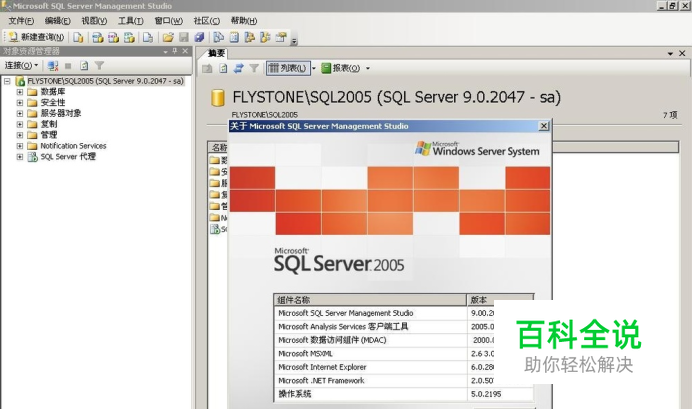Toggle the Object Explorer auto-hide pin
This screenshot has height=409, width=692.
[x=175, y=51]
